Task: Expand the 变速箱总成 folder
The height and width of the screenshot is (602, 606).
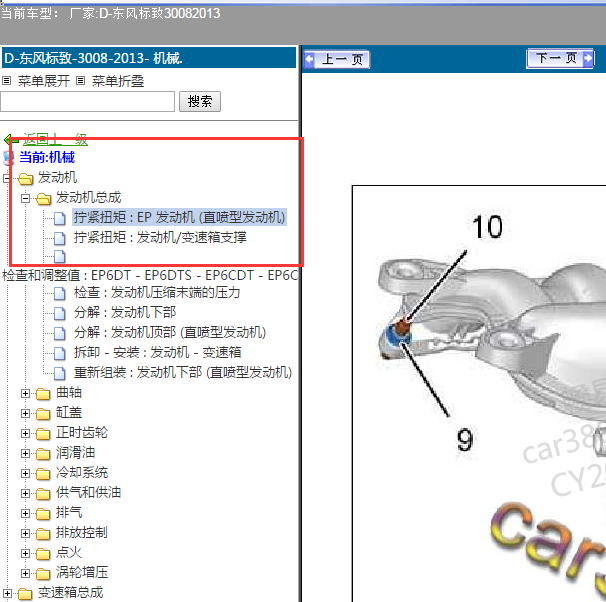Action: click(x=7, y=593)
